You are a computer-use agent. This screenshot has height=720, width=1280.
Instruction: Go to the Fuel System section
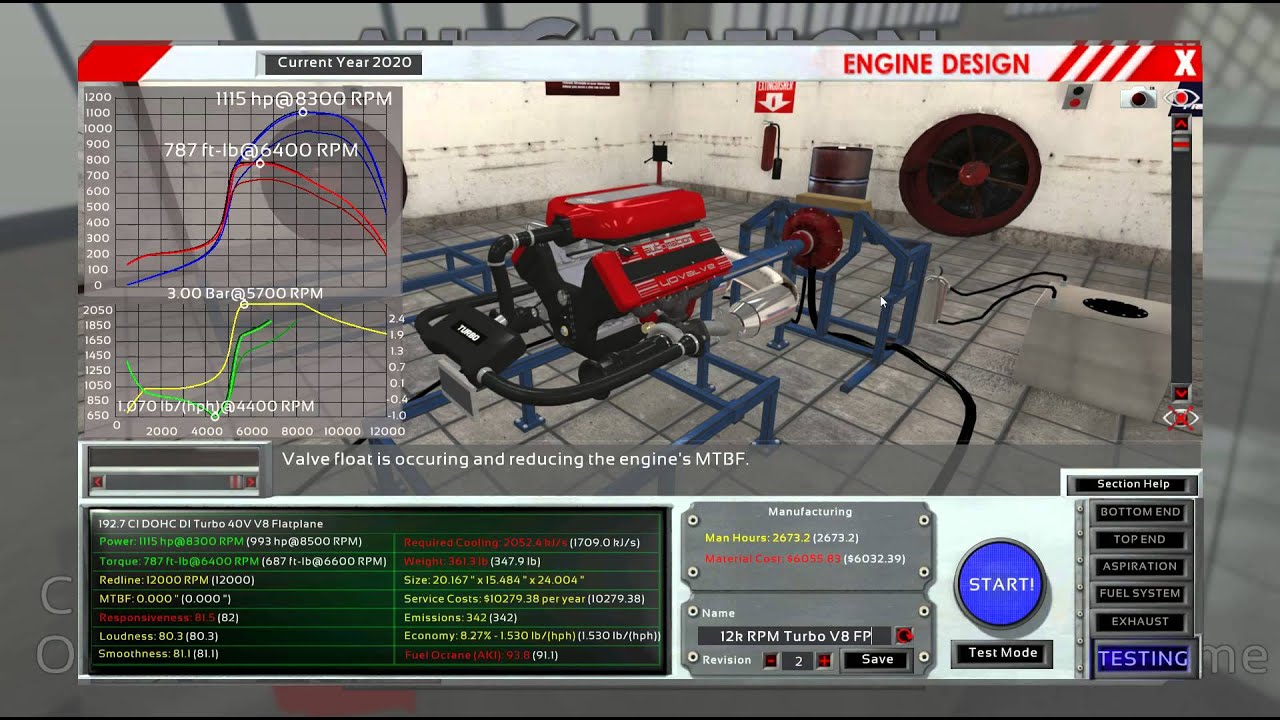click(x=1140, y=593)
